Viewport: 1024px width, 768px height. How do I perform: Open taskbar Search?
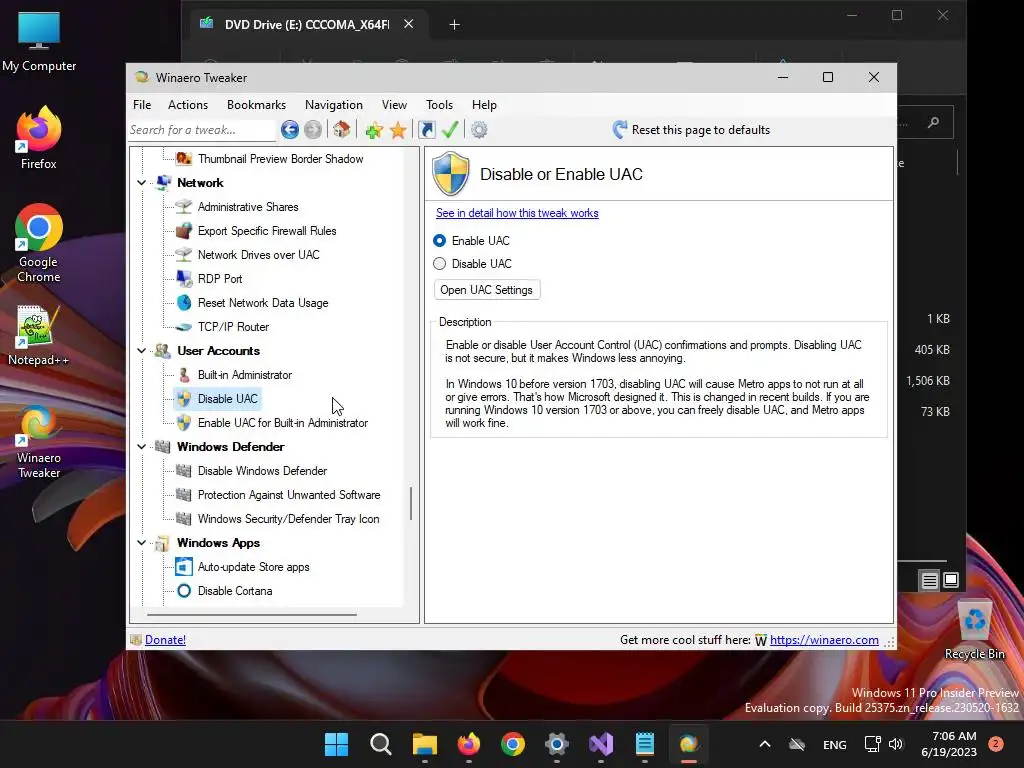381,744
